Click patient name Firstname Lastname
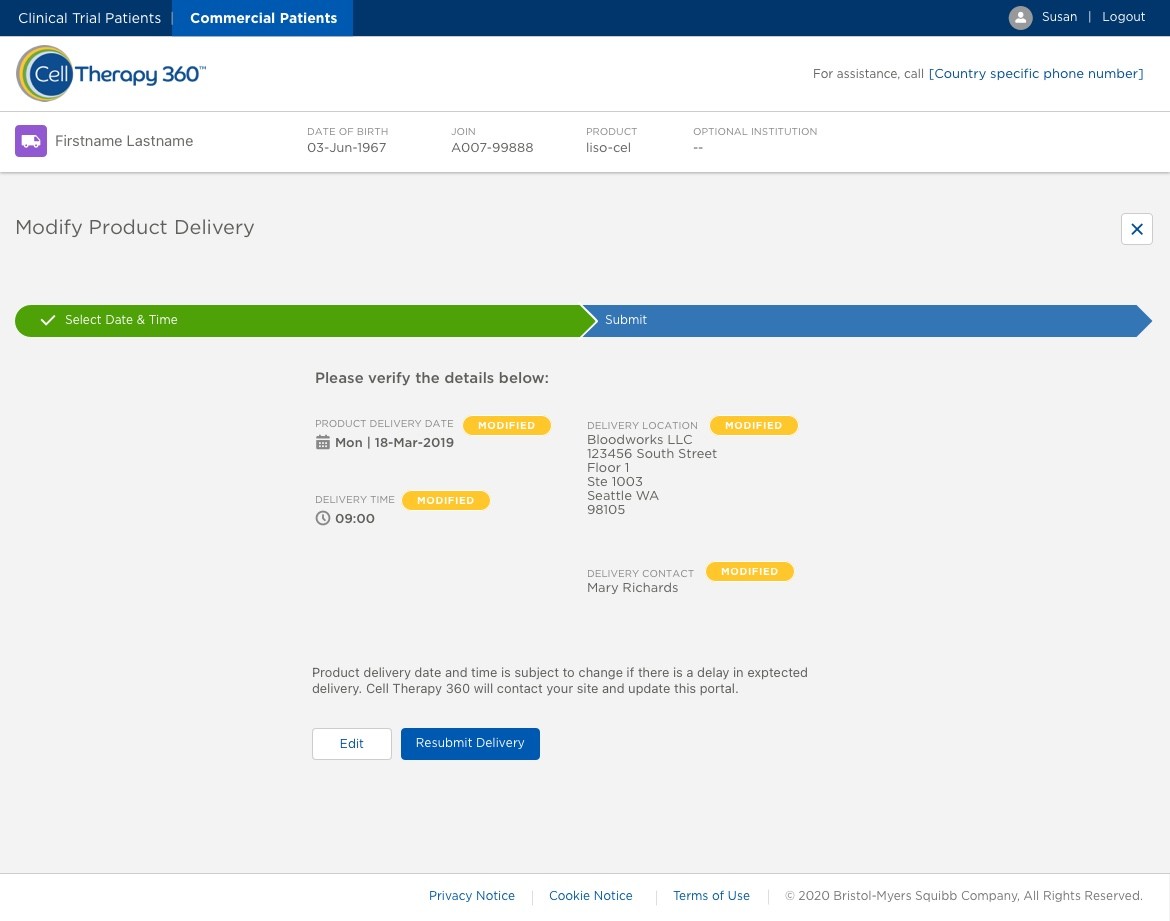Screen dimensions: 1170x921 coord(124,141)
